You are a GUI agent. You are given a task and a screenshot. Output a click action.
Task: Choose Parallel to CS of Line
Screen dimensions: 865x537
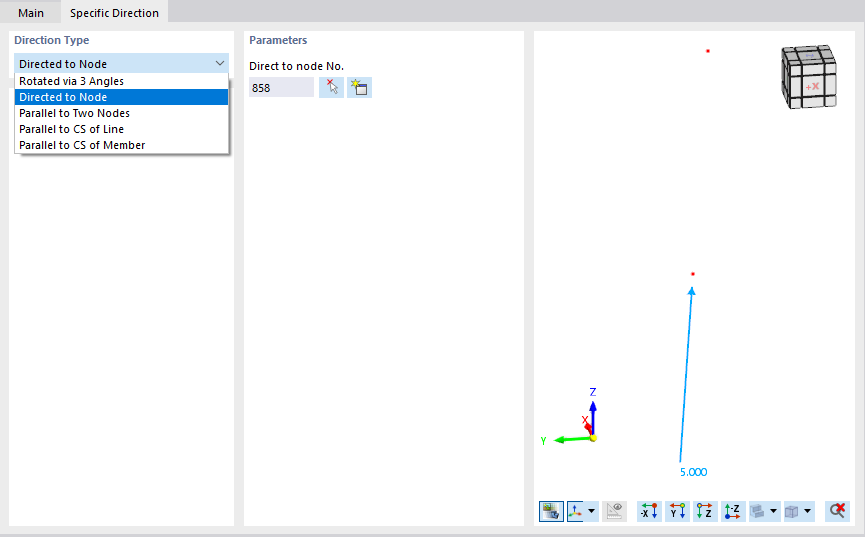click(x=121, y=129)
